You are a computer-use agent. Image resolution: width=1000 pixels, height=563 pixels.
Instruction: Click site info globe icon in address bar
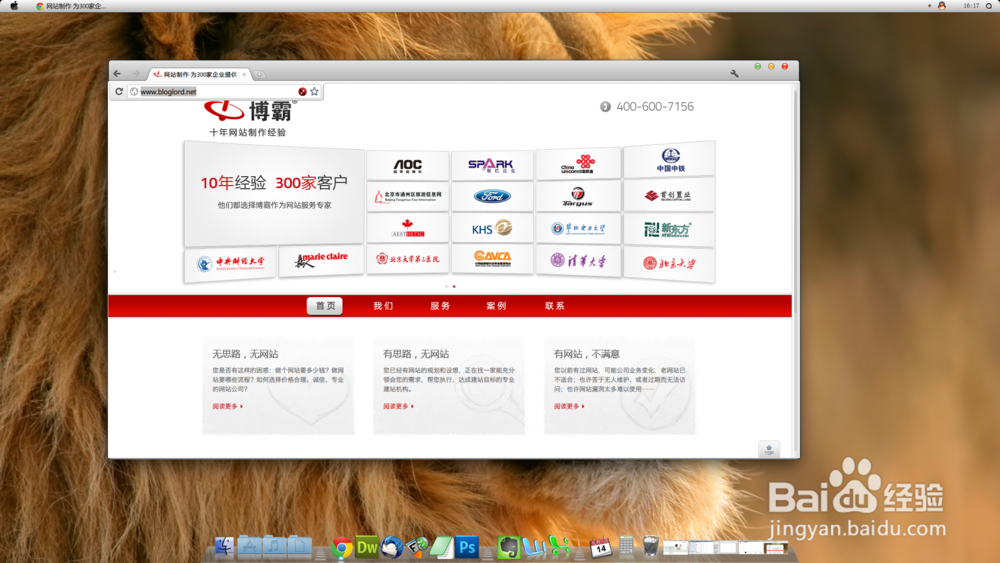[x=134, y=92]
